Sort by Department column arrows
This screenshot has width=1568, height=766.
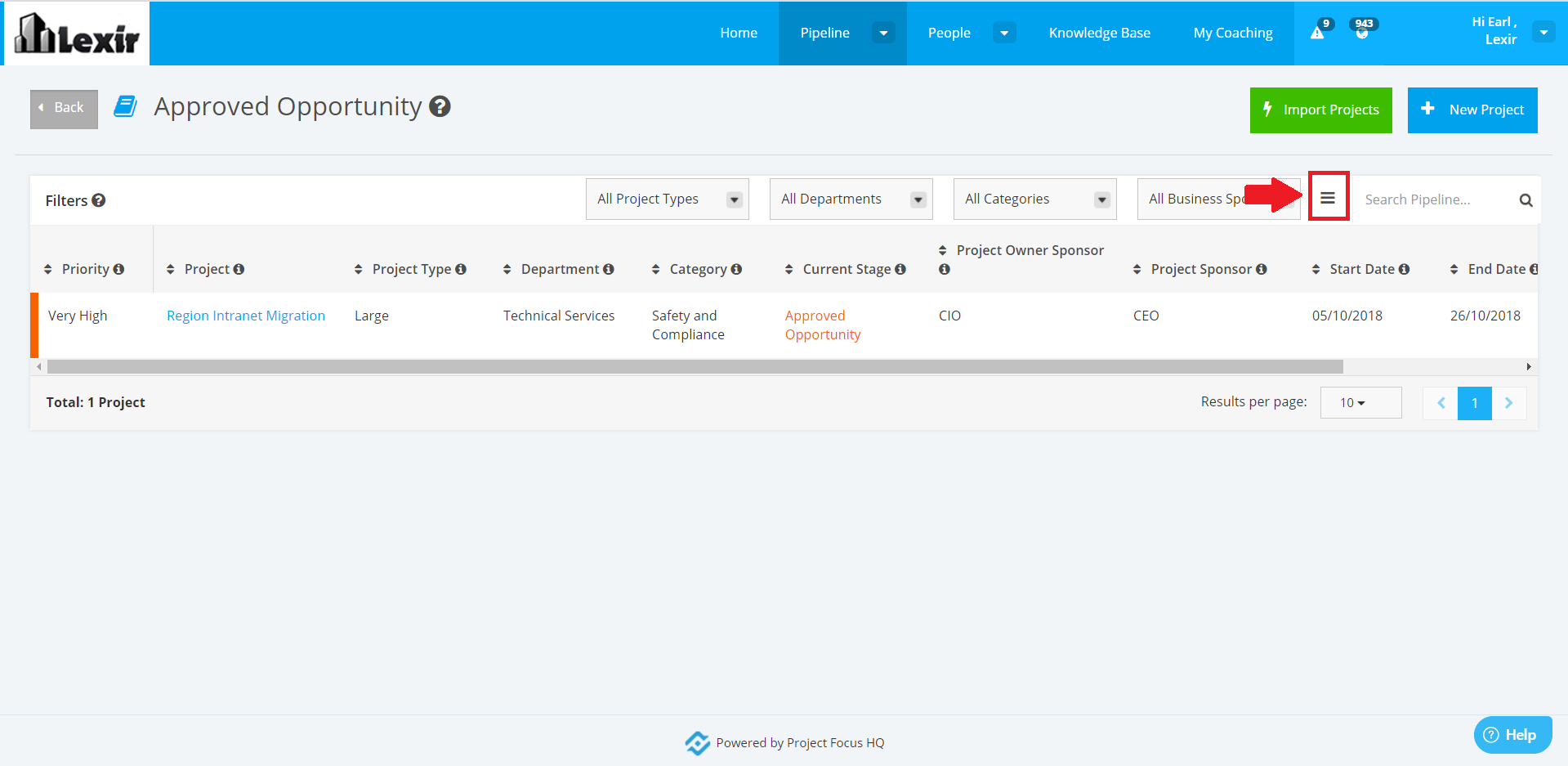point(507,269)
